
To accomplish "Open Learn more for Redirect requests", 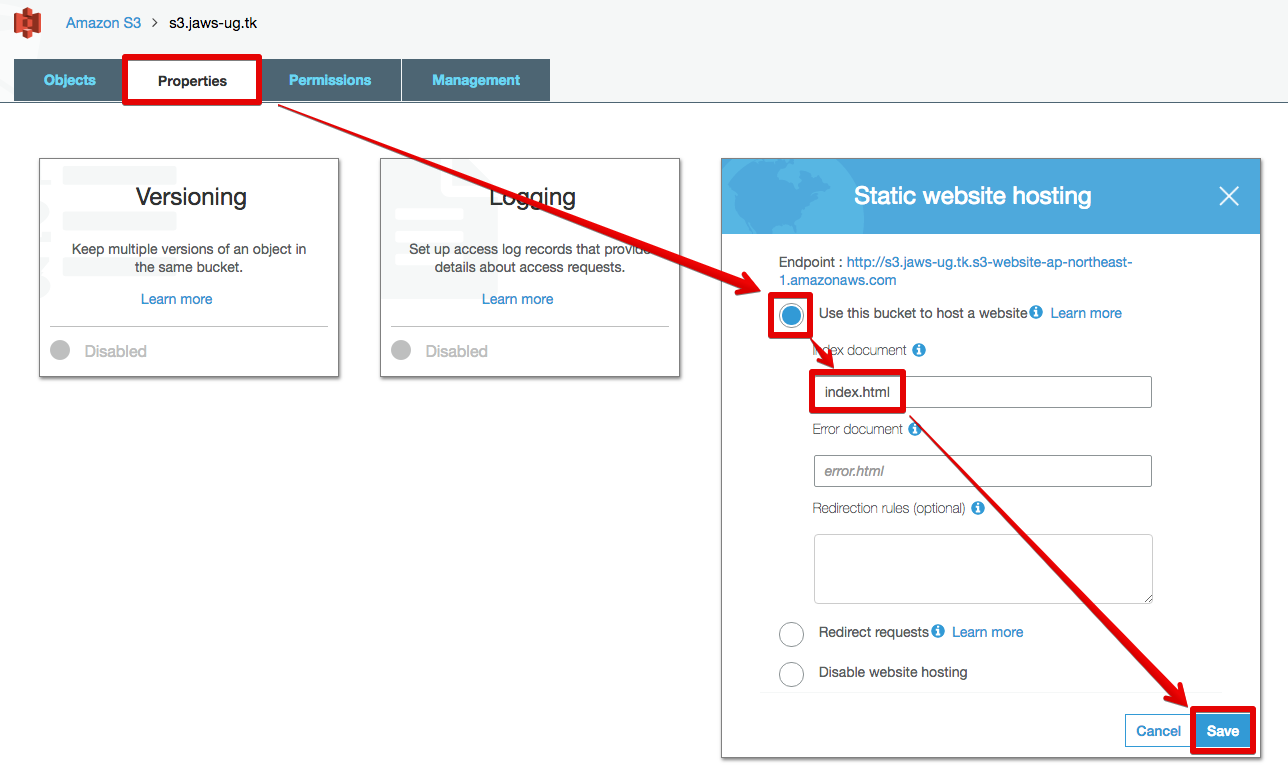I will pyautogui.click(x=988, y=632).
